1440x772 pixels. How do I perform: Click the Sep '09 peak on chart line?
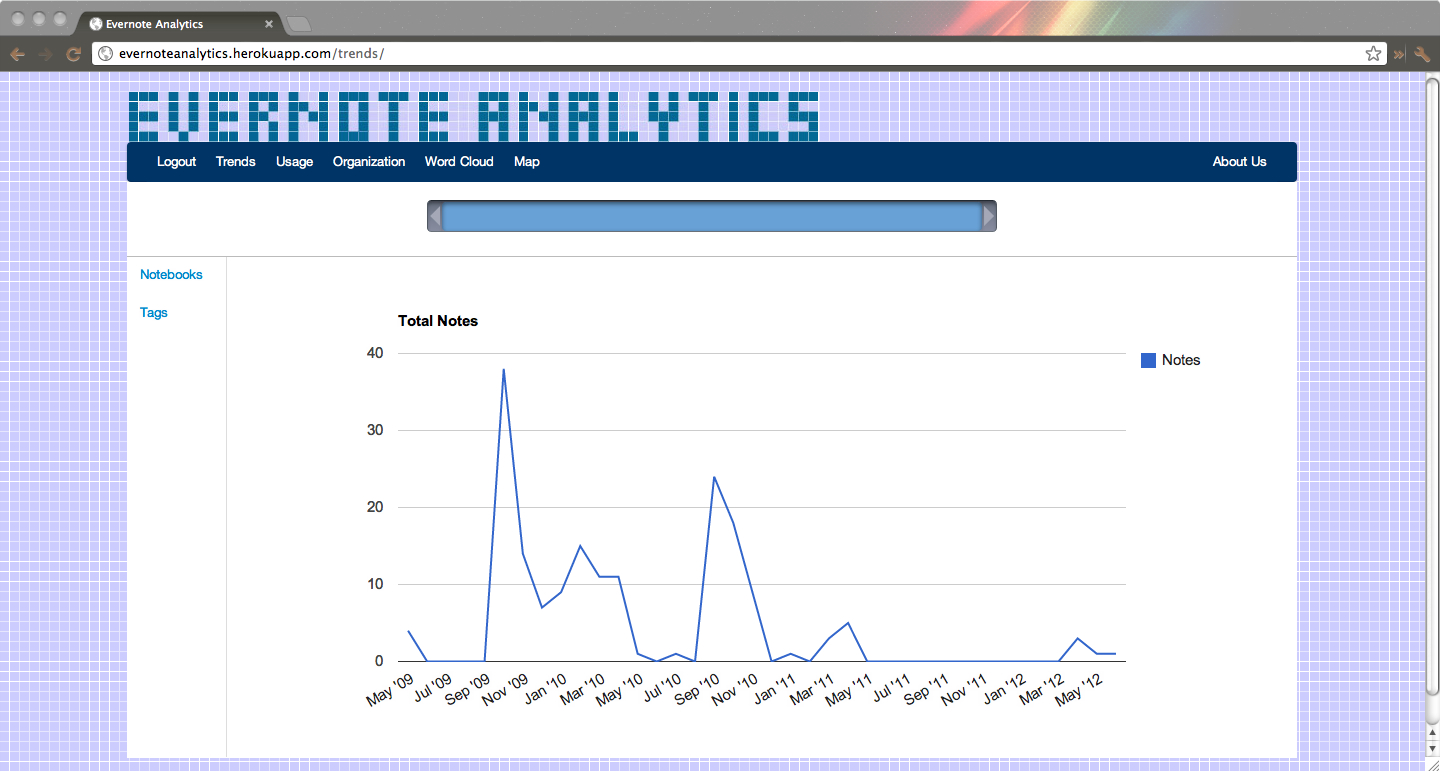(x=503, y=370)
